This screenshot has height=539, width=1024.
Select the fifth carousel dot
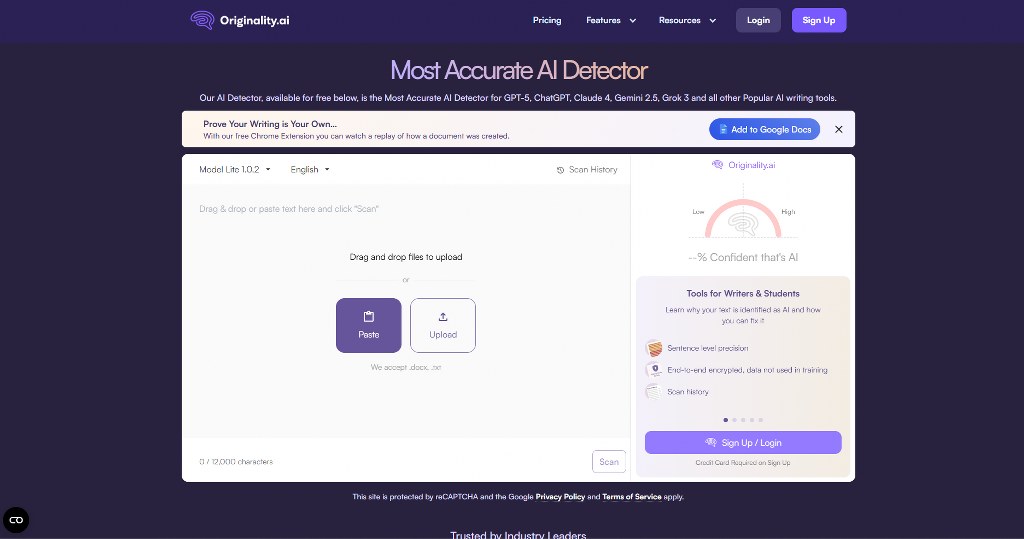click(761, 420)
